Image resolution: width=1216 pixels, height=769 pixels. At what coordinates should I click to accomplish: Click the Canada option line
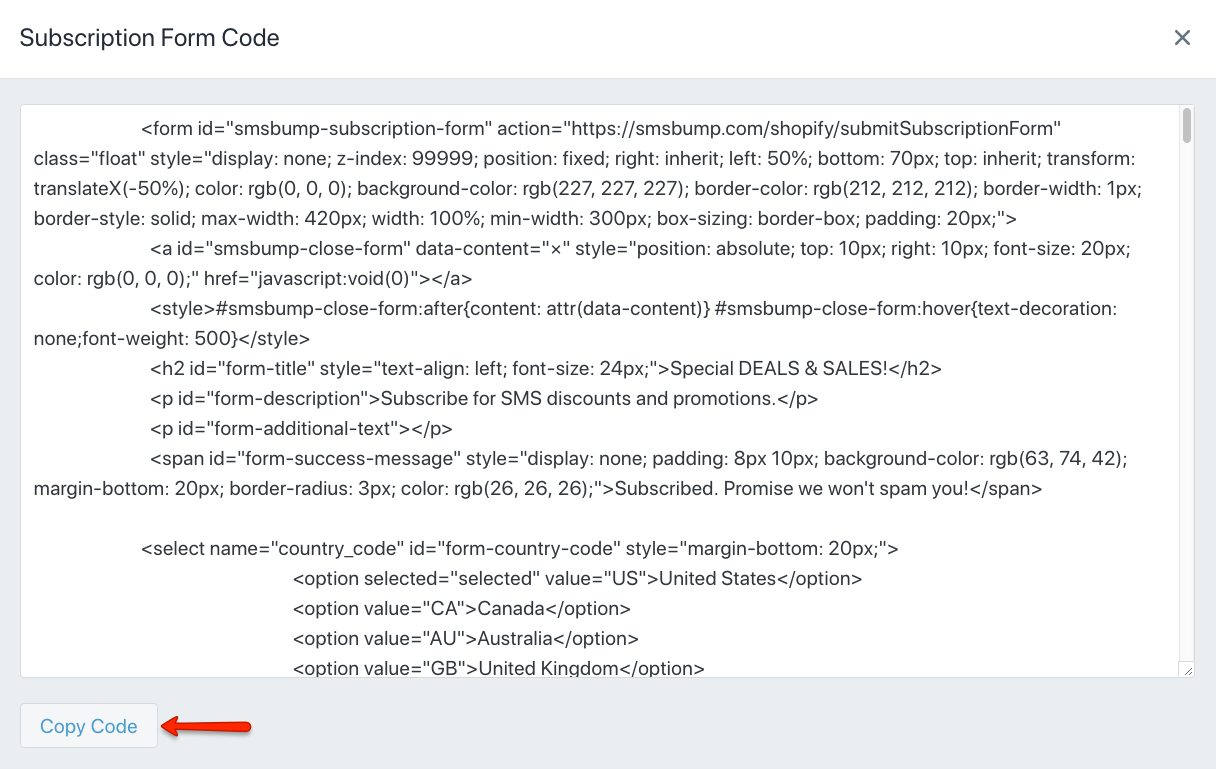[462, 608]
